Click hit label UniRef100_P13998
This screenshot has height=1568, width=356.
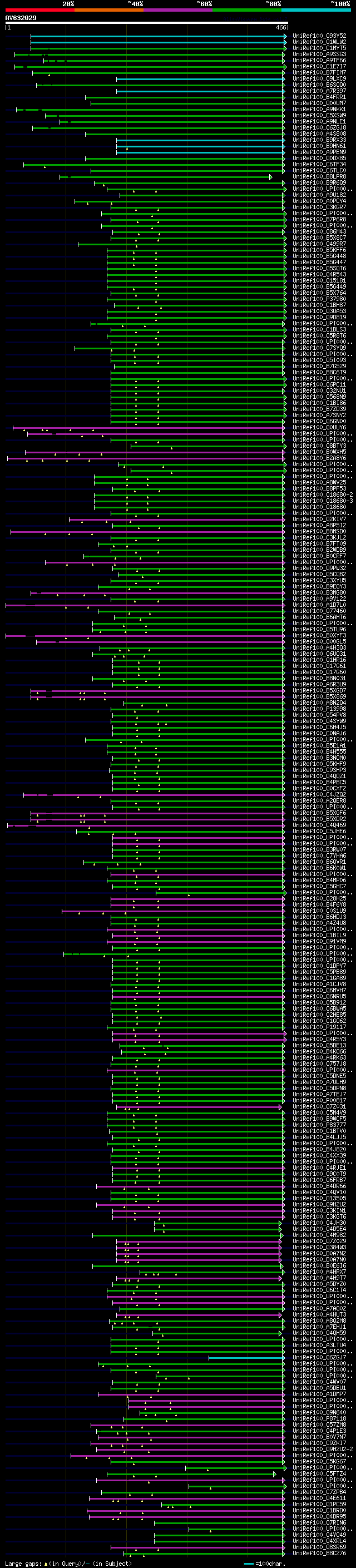(319, 709)
